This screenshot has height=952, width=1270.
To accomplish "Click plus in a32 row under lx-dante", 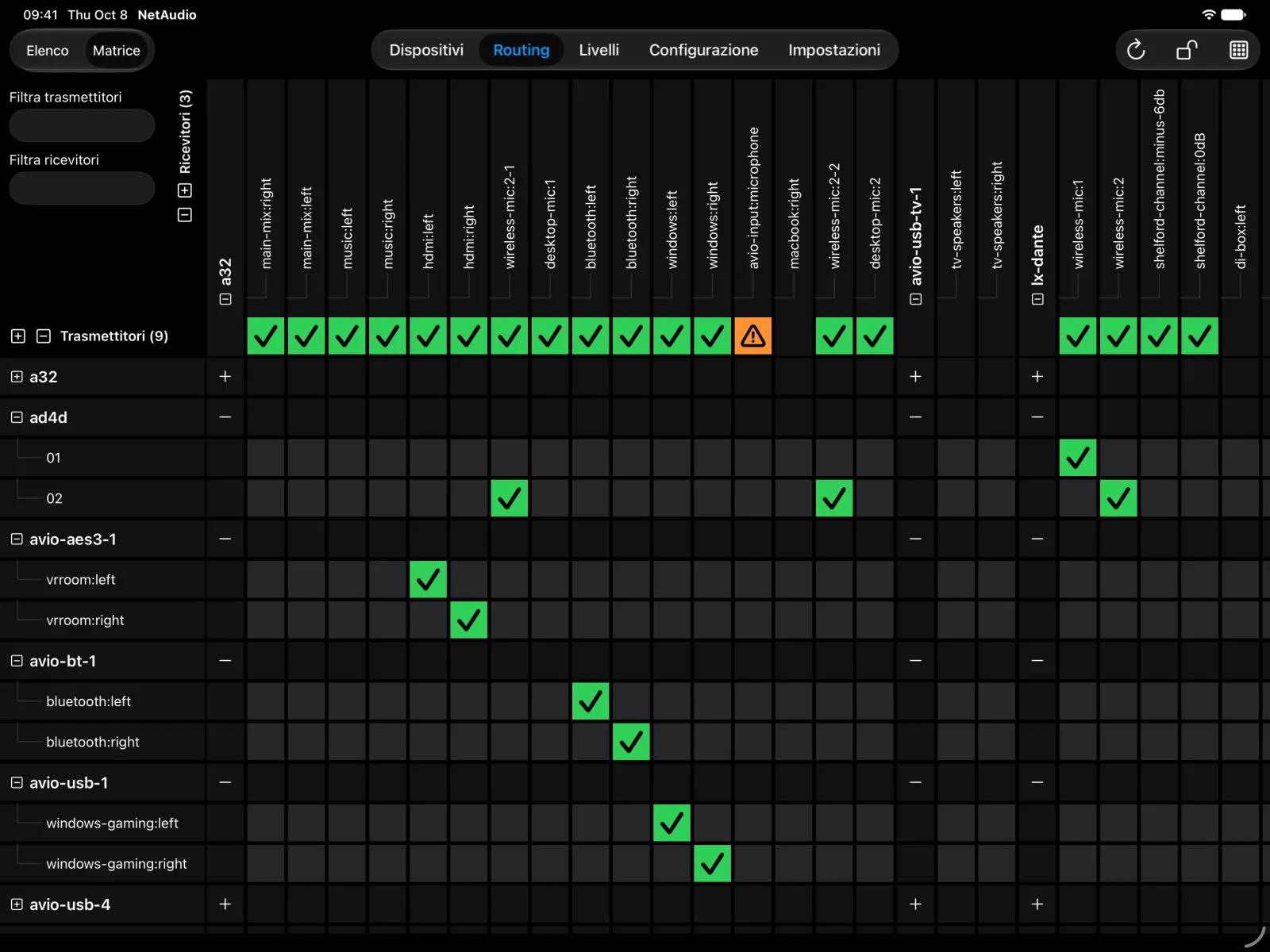I will coord(1037,377).
